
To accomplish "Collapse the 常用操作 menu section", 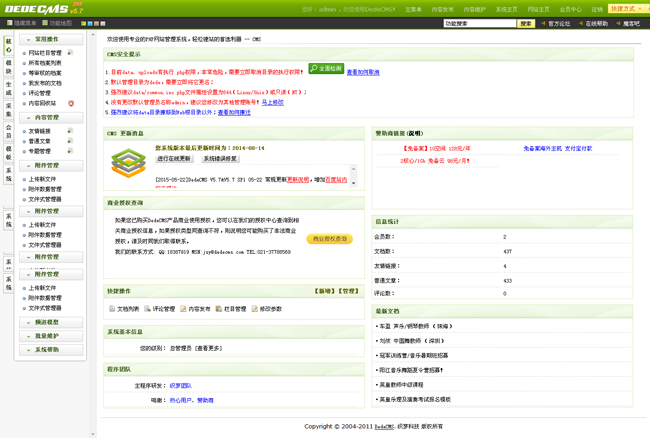I will (47, 39).
